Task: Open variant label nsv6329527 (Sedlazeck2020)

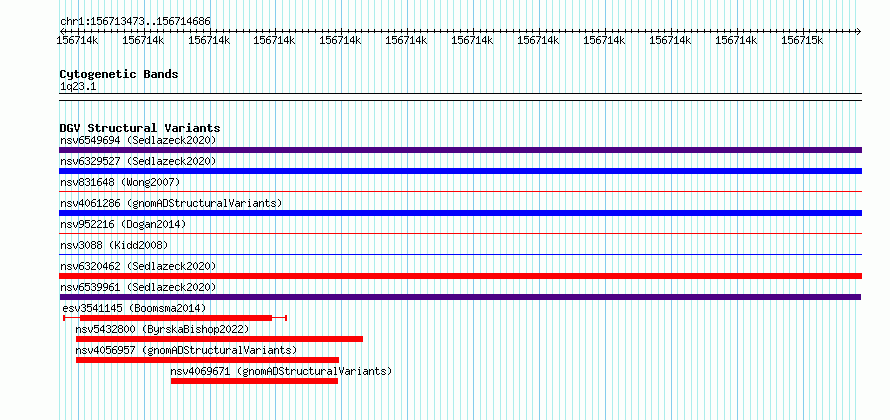Action: coord(138,161)
